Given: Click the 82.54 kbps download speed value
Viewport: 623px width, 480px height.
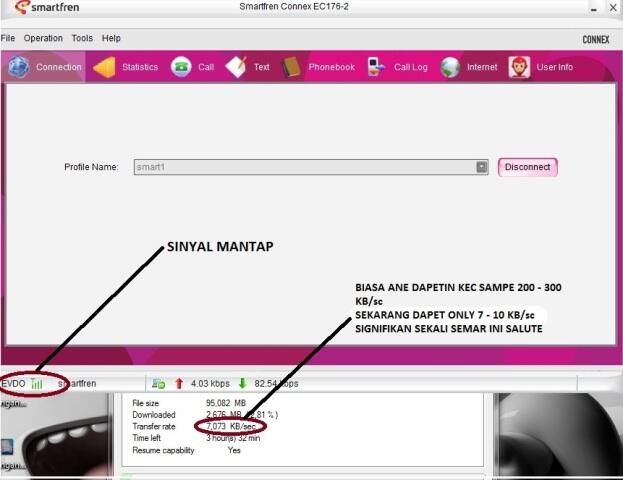Looking at the screenshot, I should coord(276,383).
